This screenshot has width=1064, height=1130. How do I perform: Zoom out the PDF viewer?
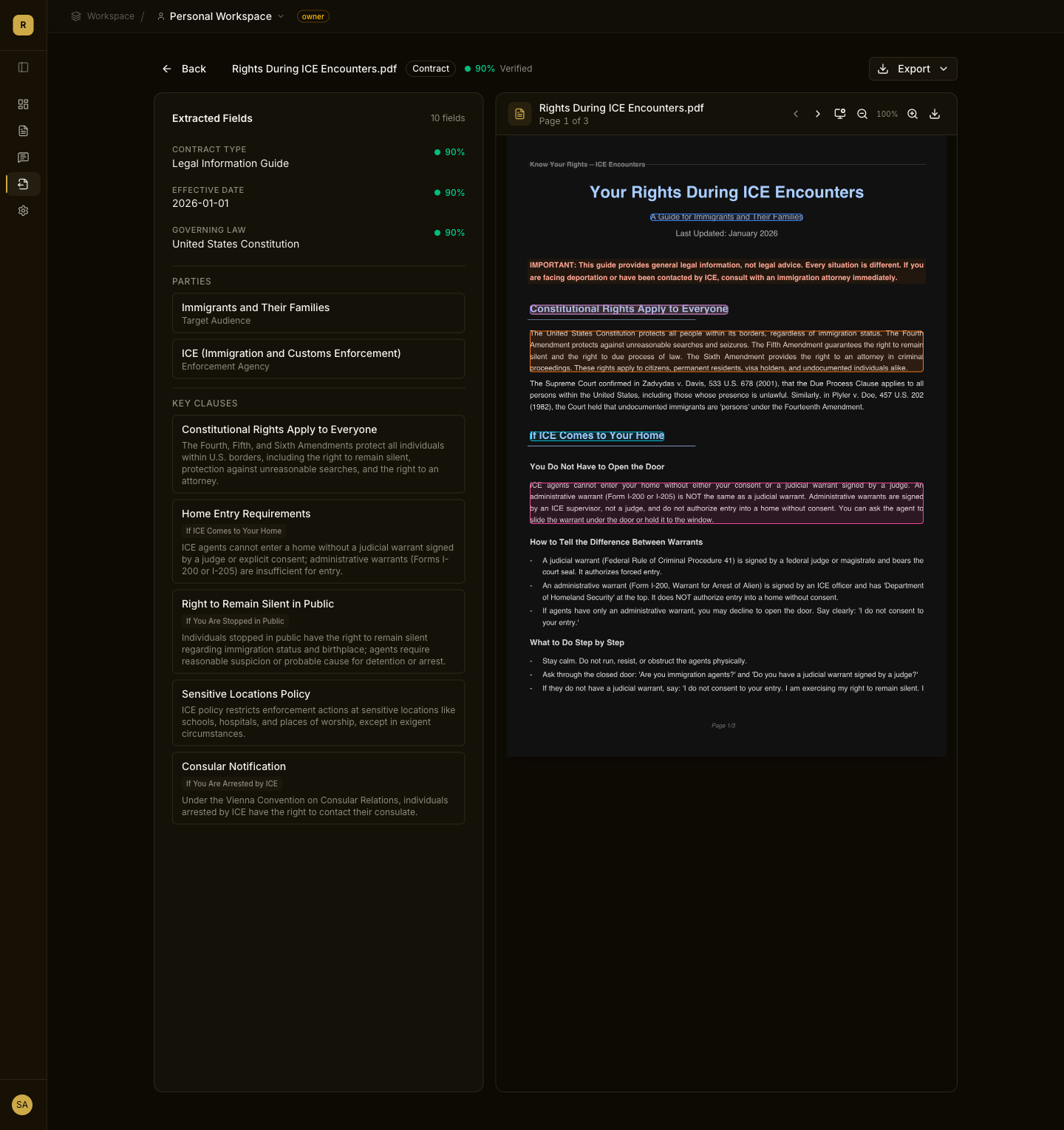pyautogui.click(x=862, y=114)
